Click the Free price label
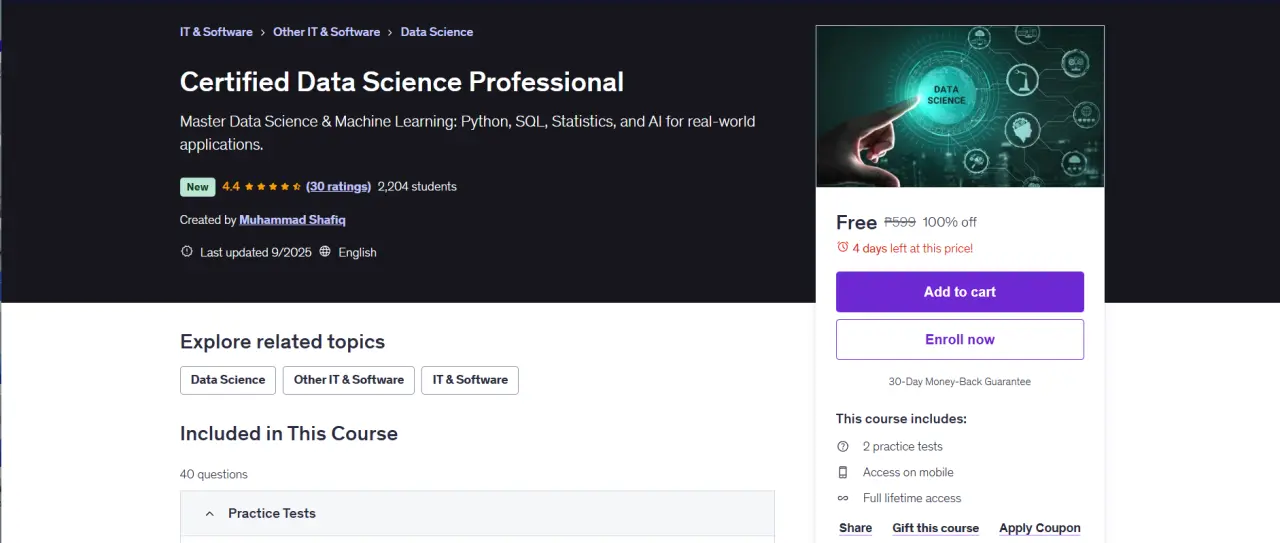The height and width of the screenshot is (543, 1280). coord(856,222)
